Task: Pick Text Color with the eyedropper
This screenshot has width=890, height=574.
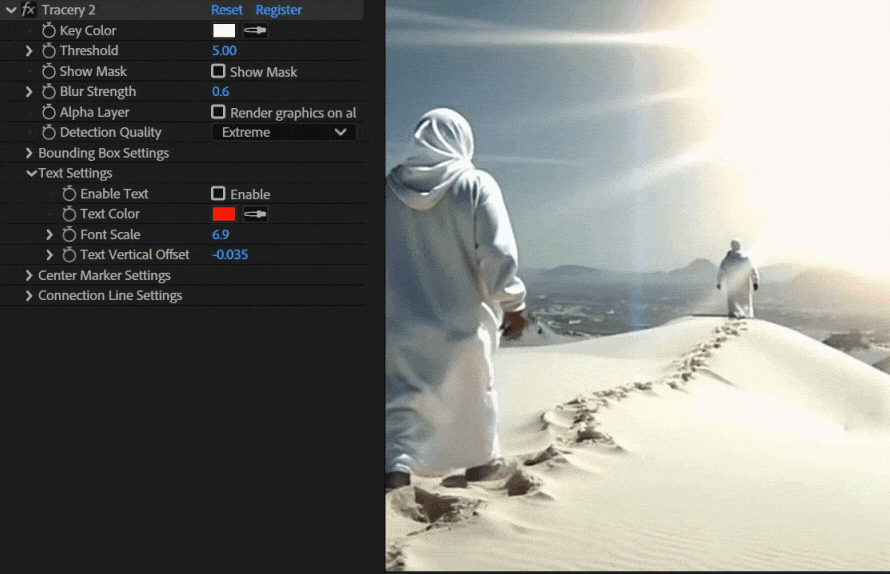Action: (255, 214)
